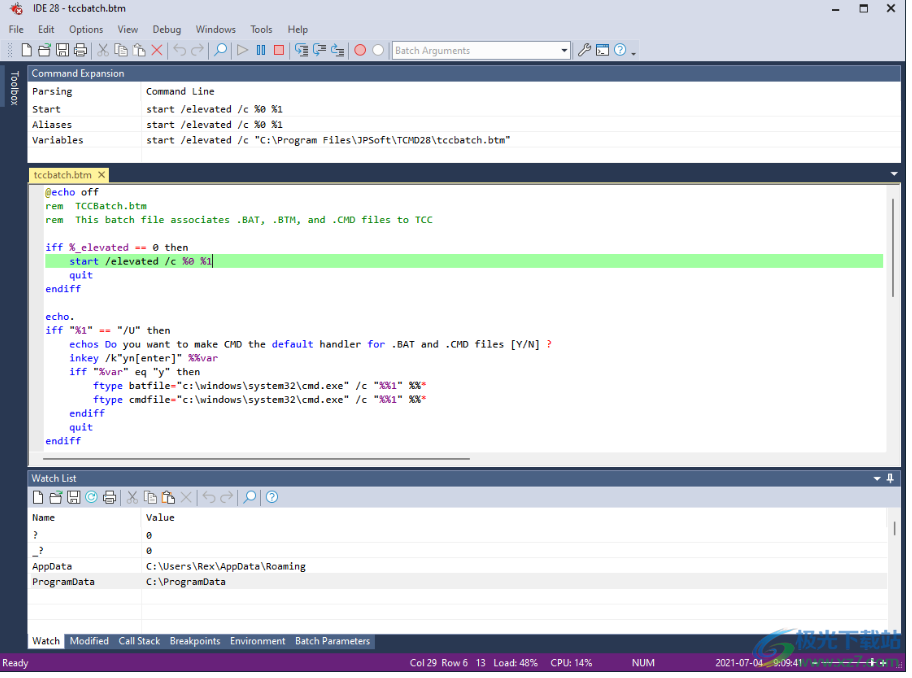Click the editor vertical scrollbar thumb
The image size is (912, 678).
click(893, 248)
